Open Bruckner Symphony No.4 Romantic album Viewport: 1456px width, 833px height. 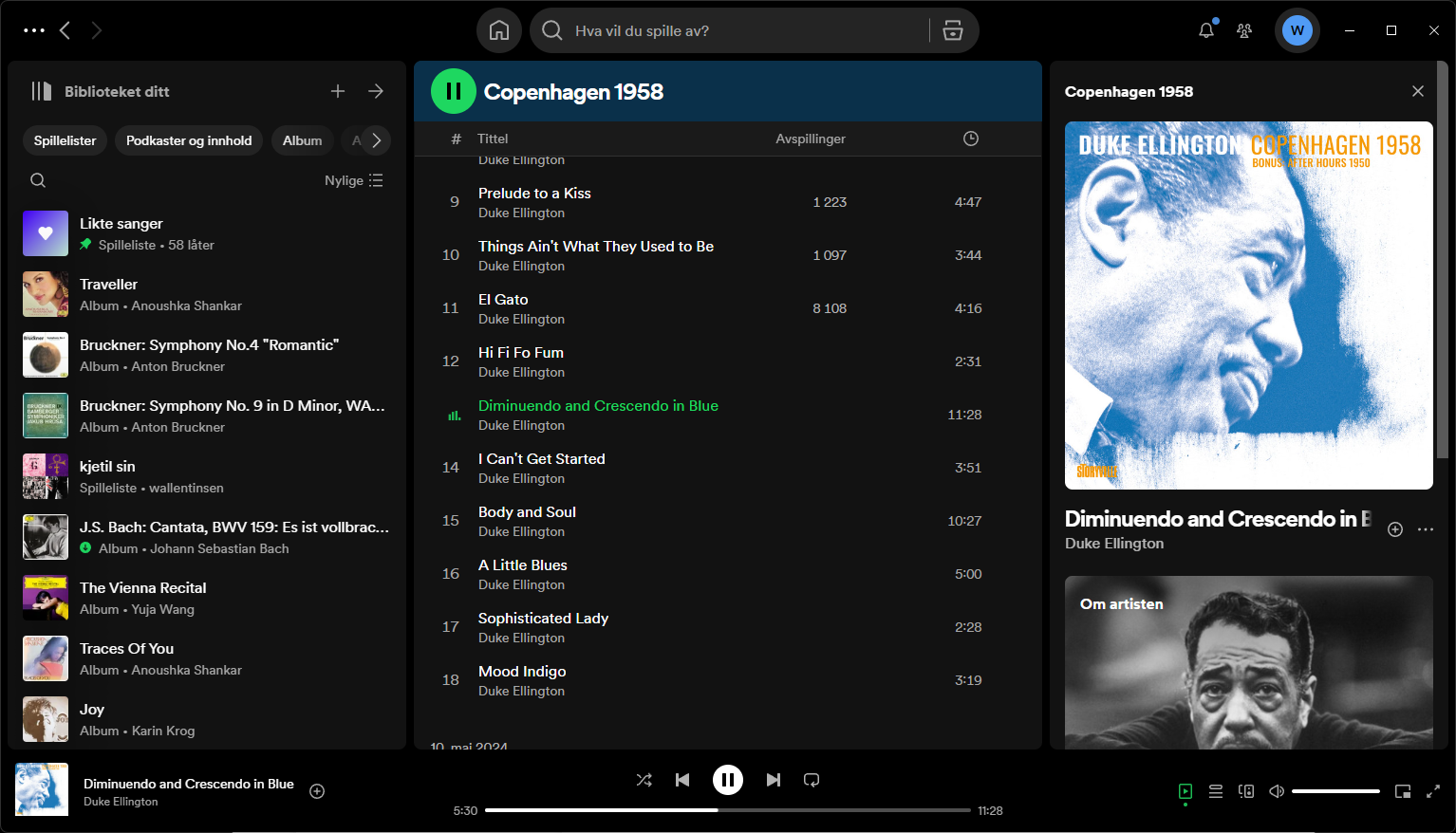(207, 355)
